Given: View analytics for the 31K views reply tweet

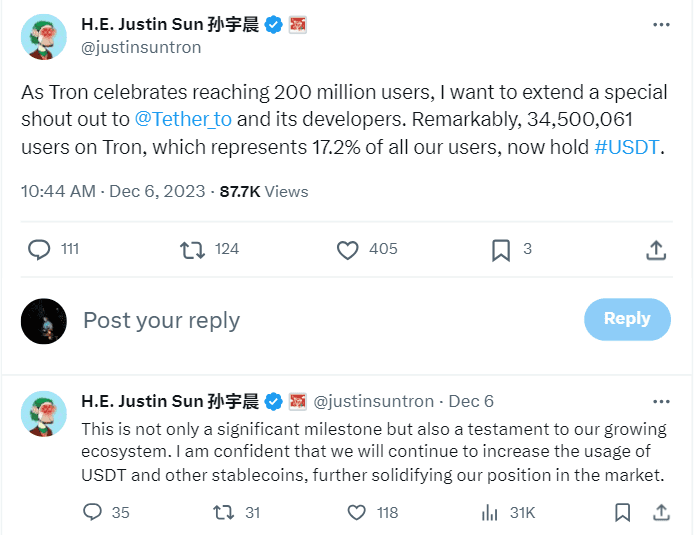Looking at the screenshot, I should pos(490,512).
